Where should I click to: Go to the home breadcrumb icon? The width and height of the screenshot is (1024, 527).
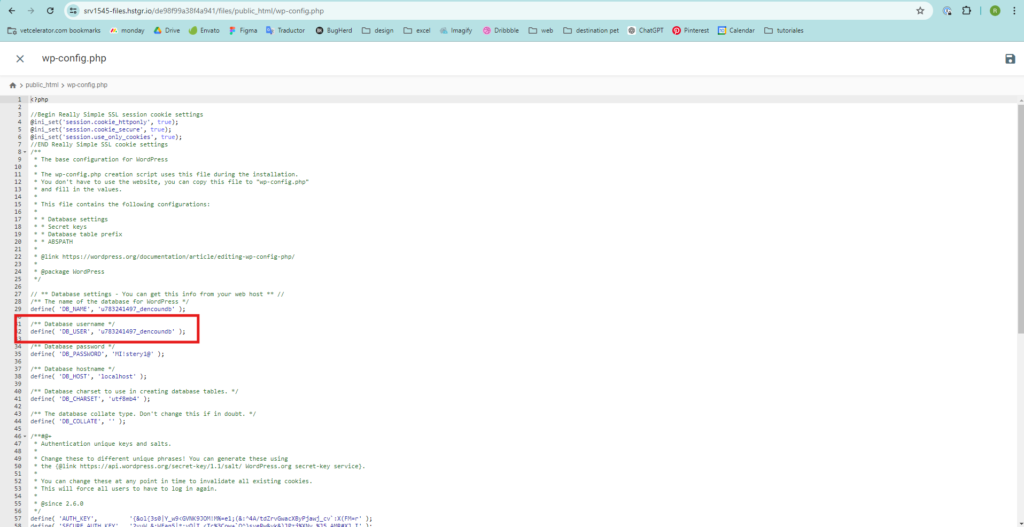click(13, 85)
